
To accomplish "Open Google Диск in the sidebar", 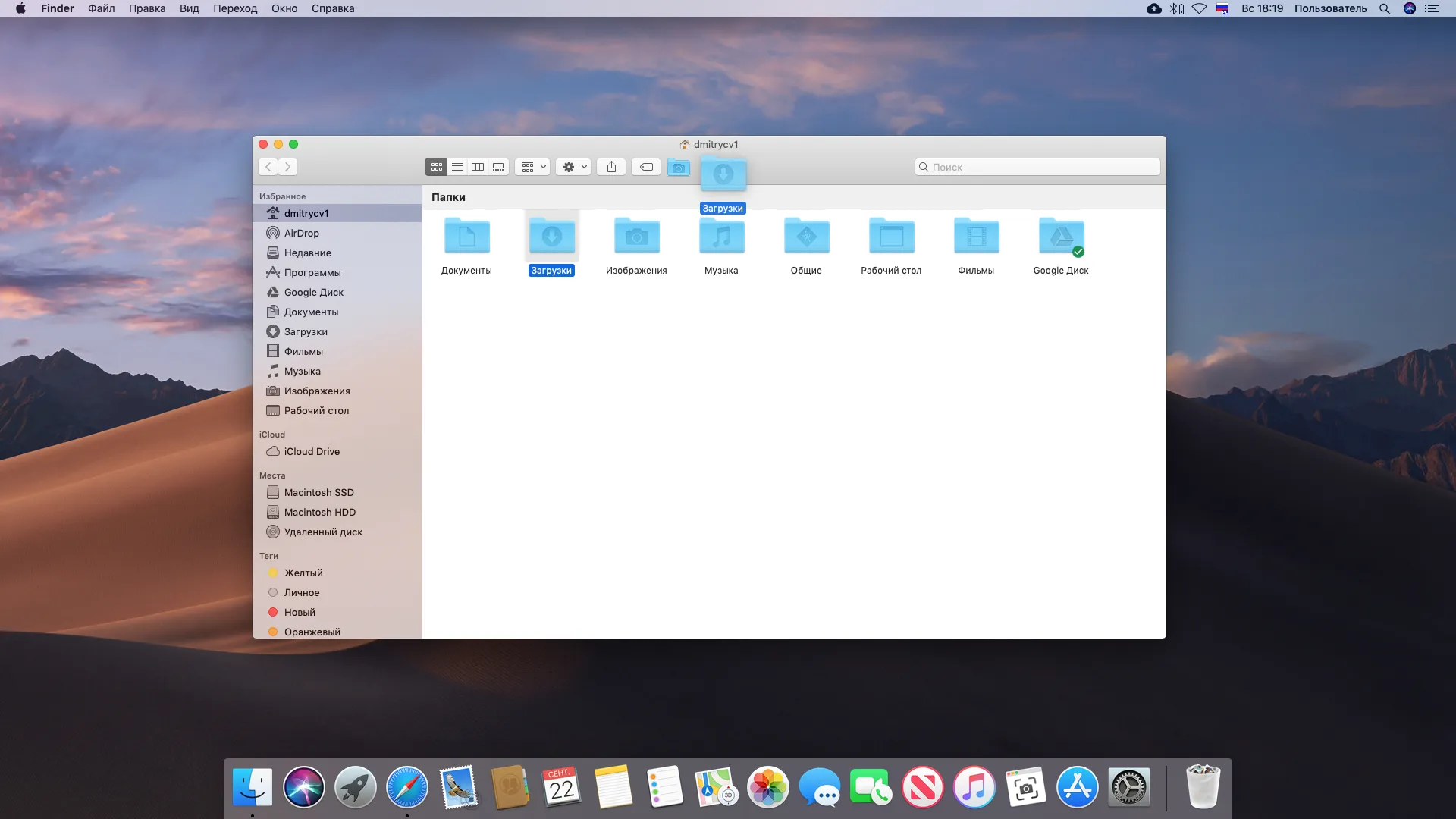I will [337, 292].
